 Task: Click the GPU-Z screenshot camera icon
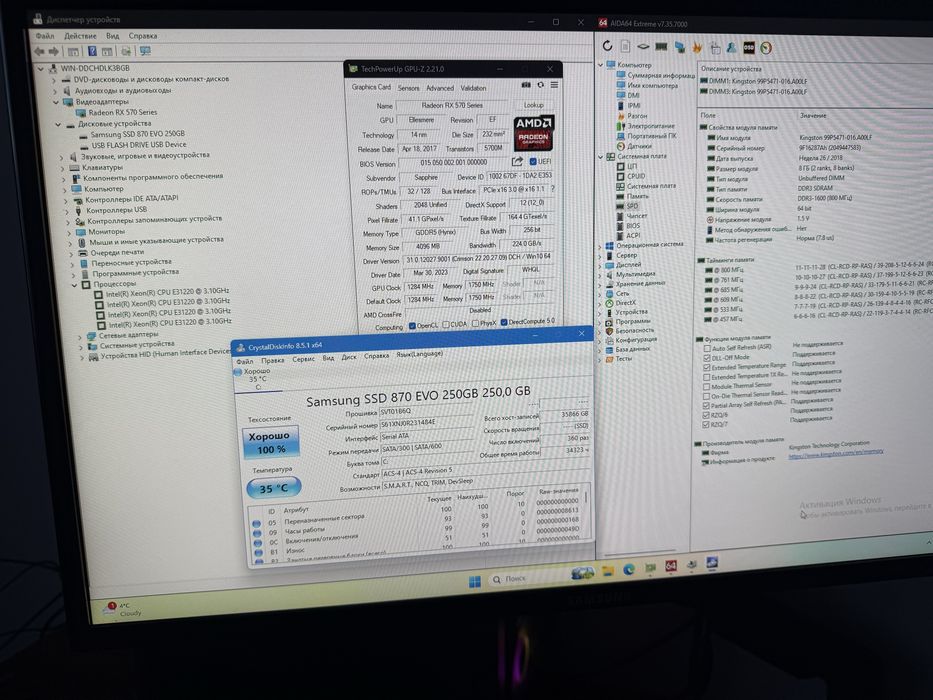click(x=526, y=85)
